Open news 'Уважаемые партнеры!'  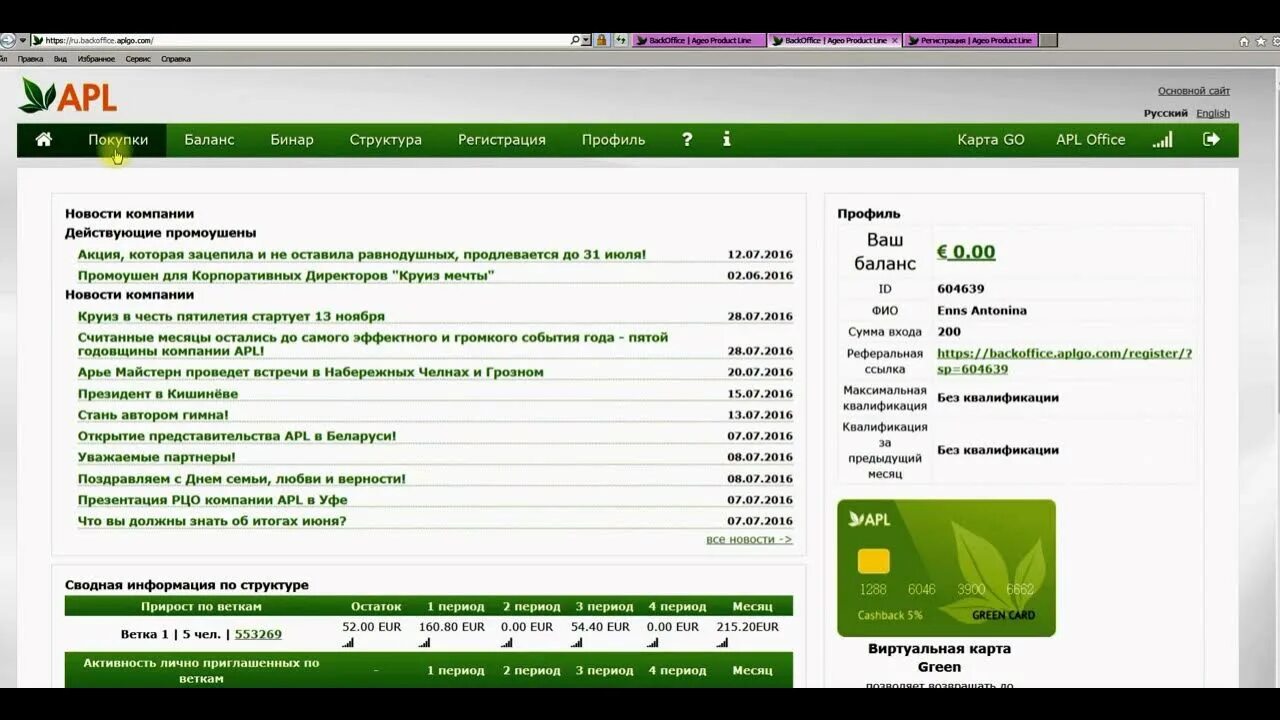[x=157, y=457]
